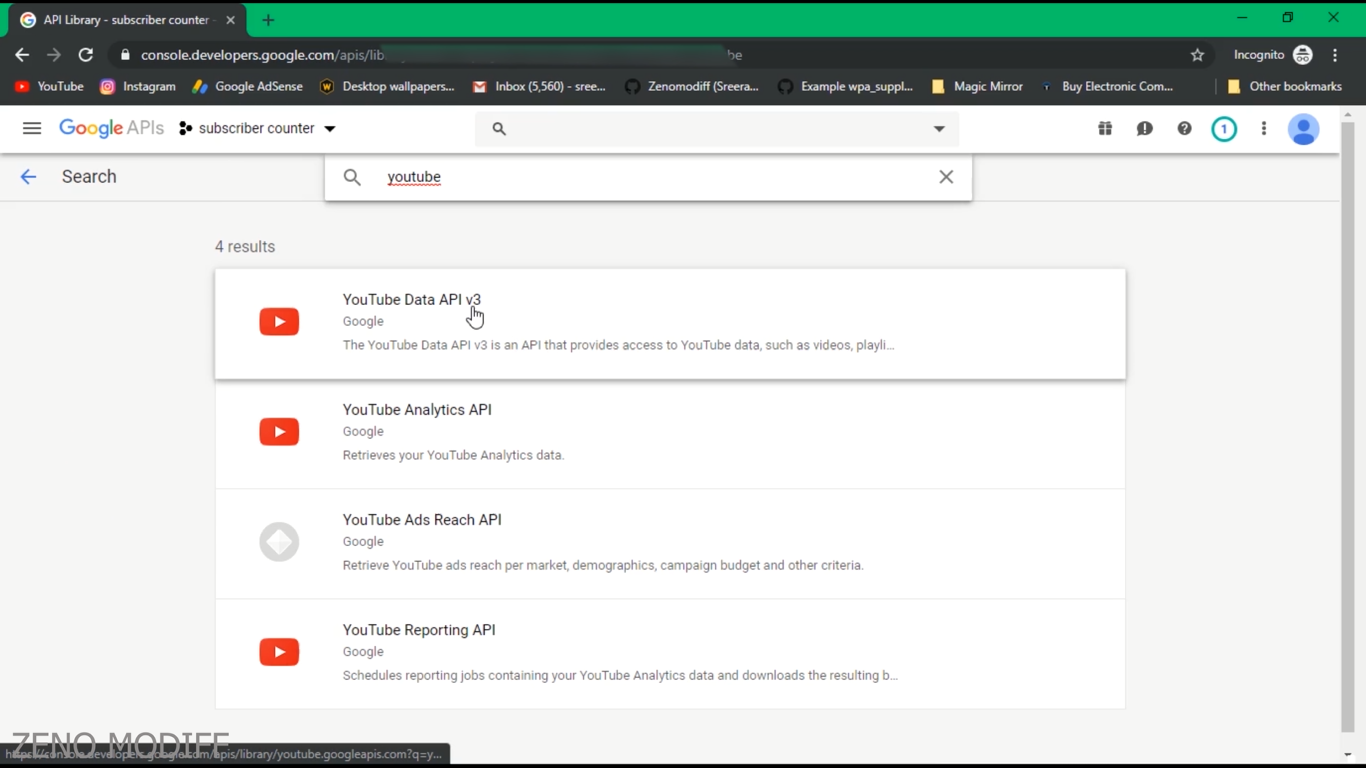This screenshot has height=768, width=1366.
Task: Open the Desktop wallpapers bookmark
Action: 386,87
